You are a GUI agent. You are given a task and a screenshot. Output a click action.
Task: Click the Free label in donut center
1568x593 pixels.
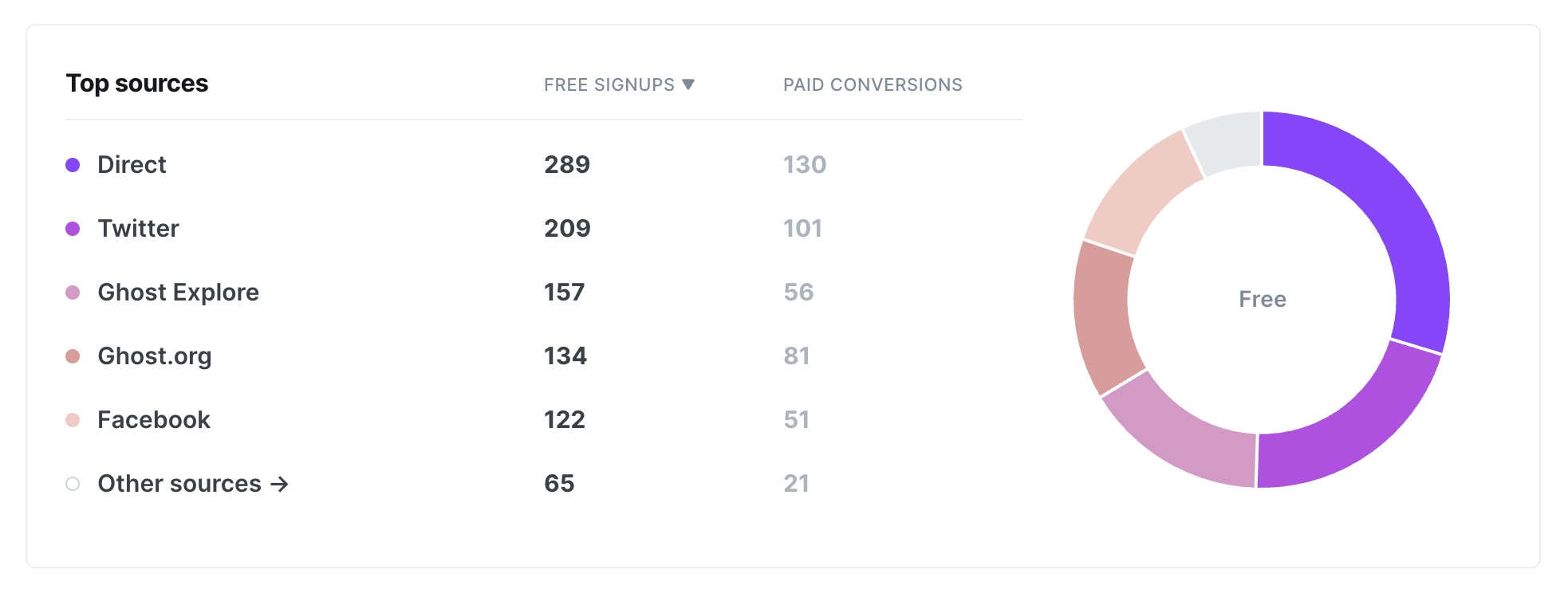[1262, 299]
